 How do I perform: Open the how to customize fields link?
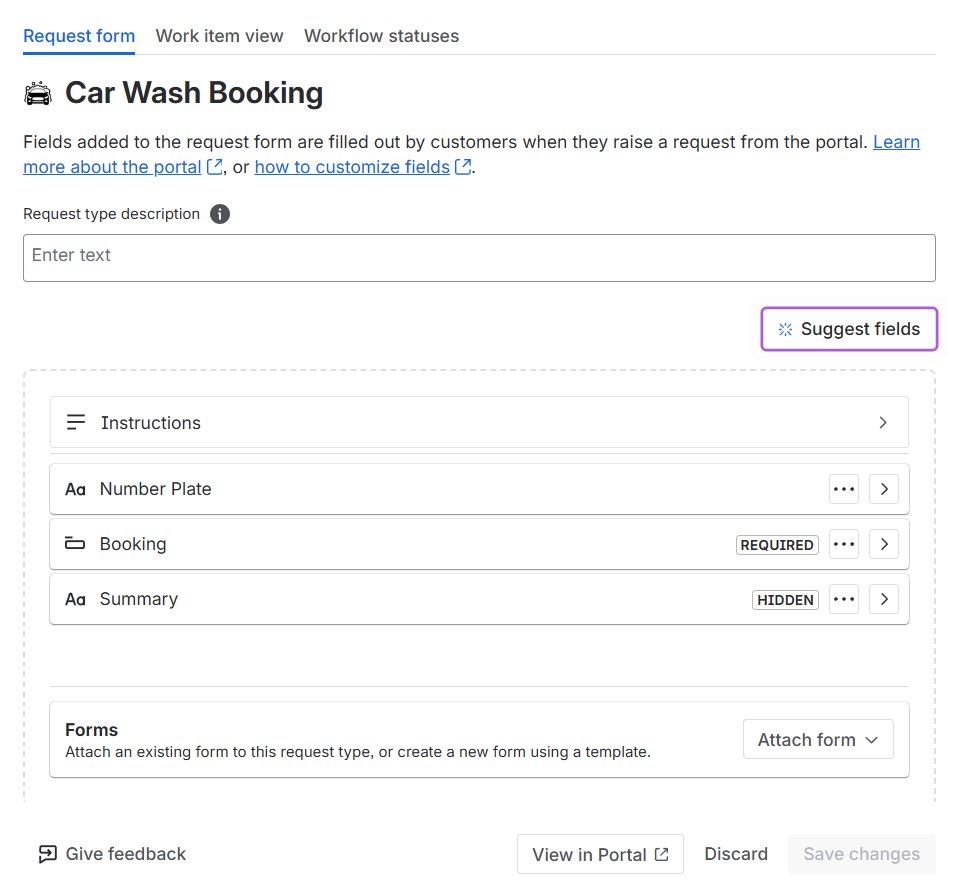coord(352,167)
